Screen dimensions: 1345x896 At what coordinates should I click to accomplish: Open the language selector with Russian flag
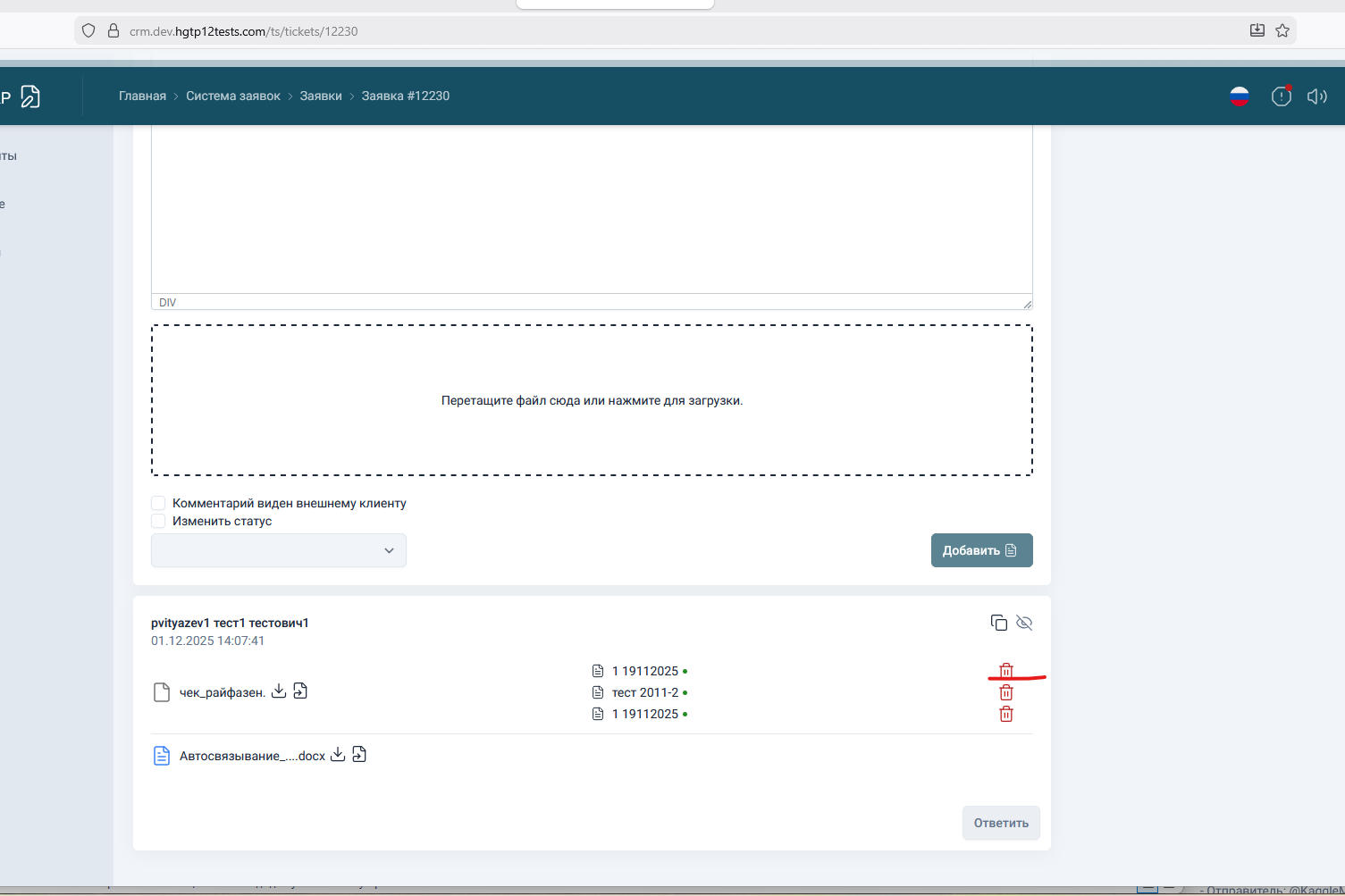[x=1239, y=96]
